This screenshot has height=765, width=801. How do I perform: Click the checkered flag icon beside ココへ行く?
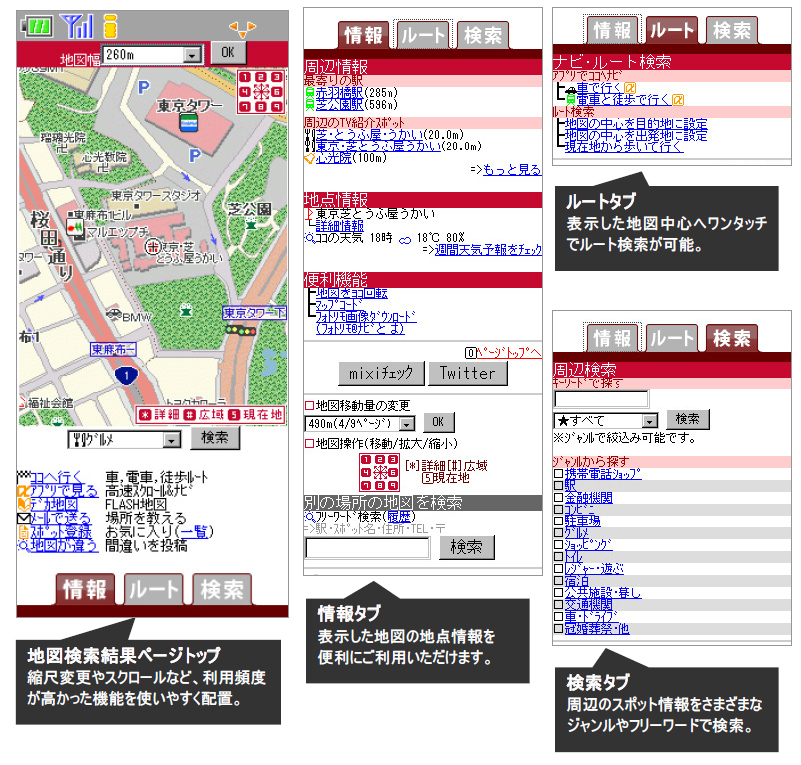(23, 477)
